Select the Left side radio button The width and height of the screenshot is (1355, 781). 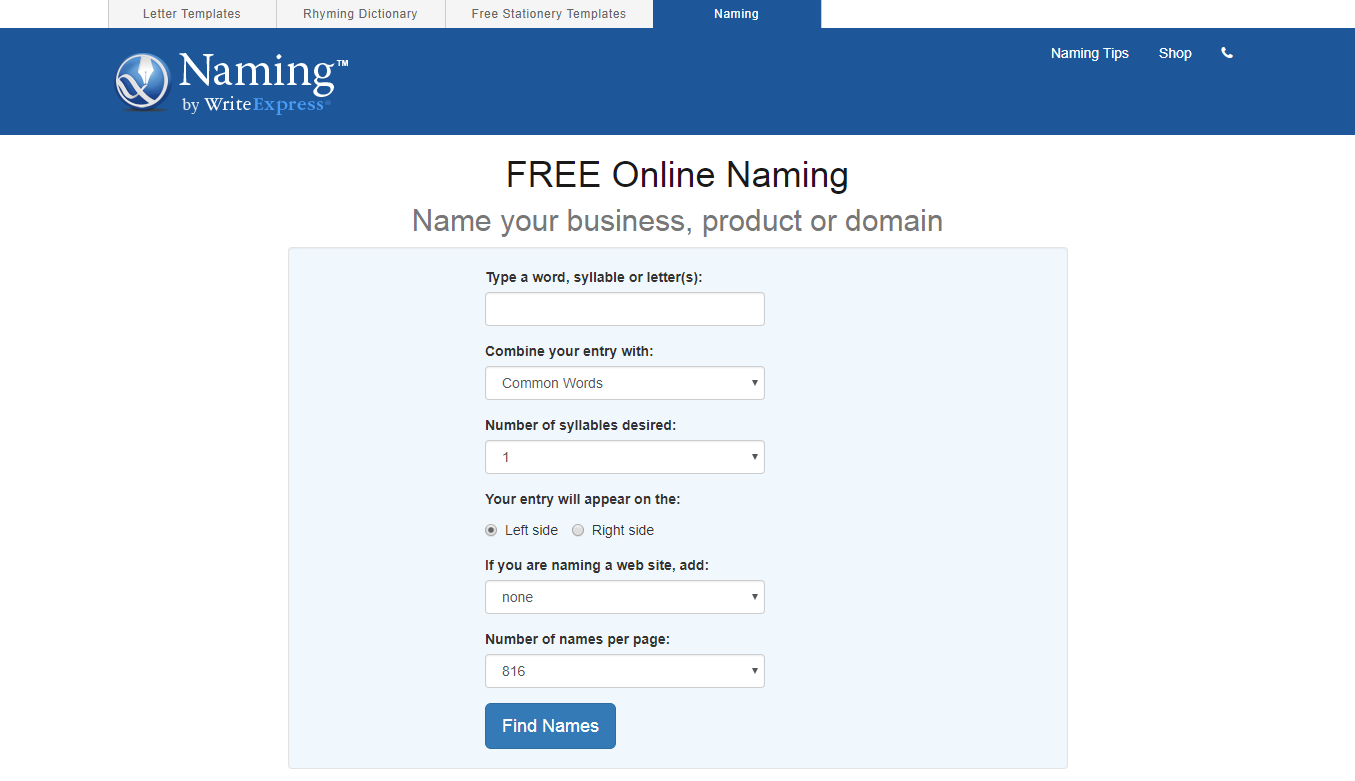[x=490, y=530]
